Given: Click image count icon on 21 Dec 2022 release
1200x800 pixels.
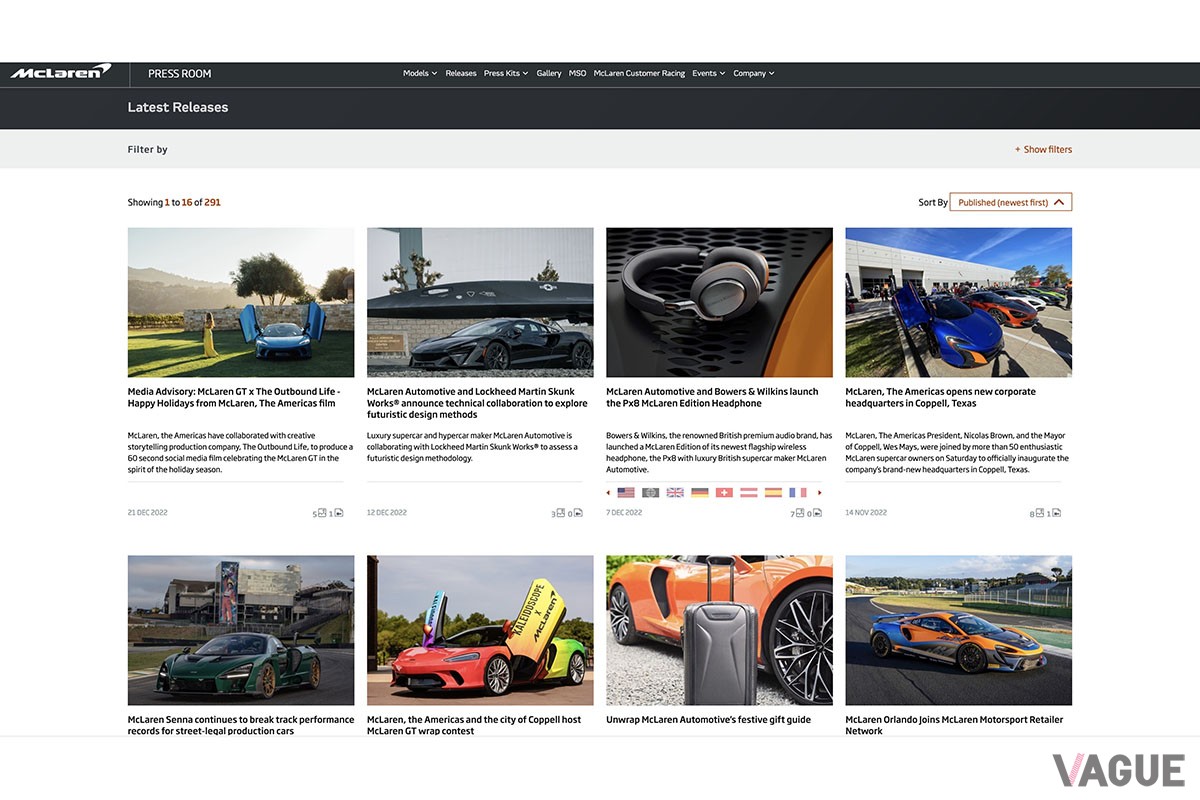Looking at the screenshot, I should (x=322, y=513).
